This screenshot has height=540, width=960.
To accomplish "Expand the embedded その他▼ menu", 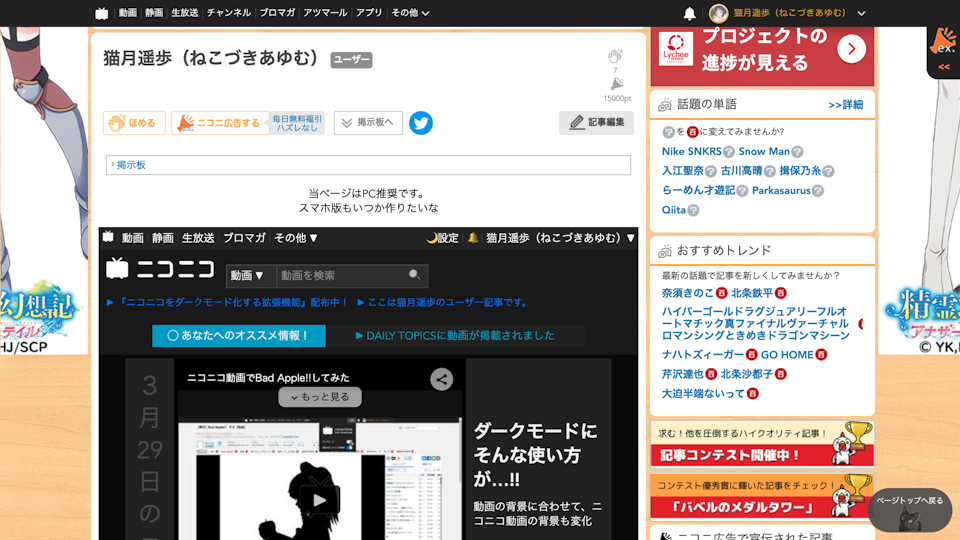I will (296, 238).
